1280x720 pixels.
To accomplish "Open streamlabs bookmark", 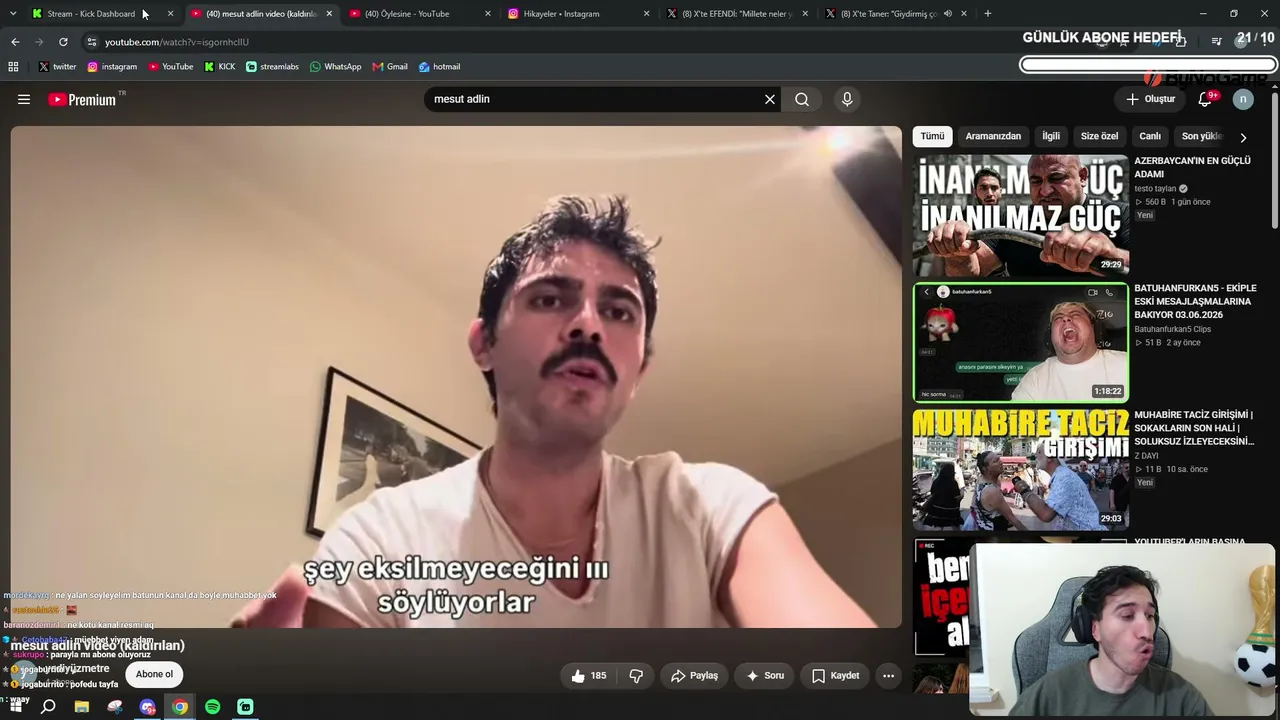I will point(272,67).
